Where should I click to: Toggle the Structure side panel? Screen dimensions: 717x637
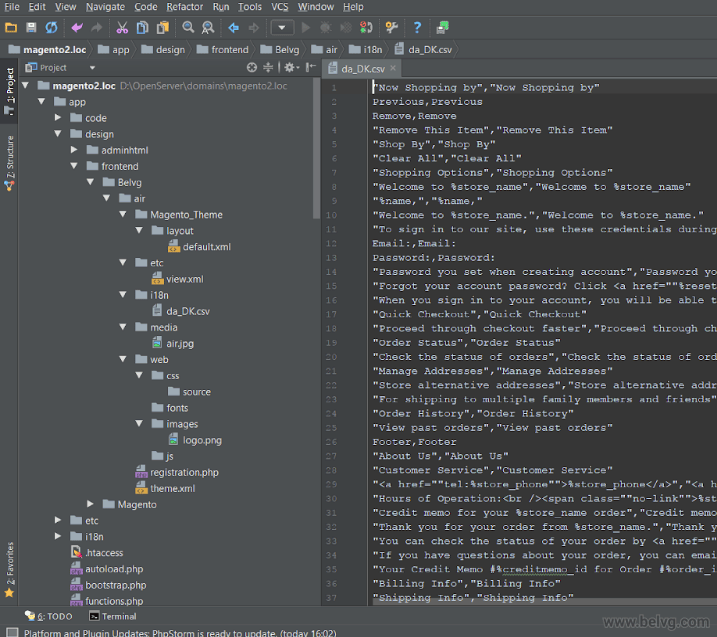[x=9, y=163]
